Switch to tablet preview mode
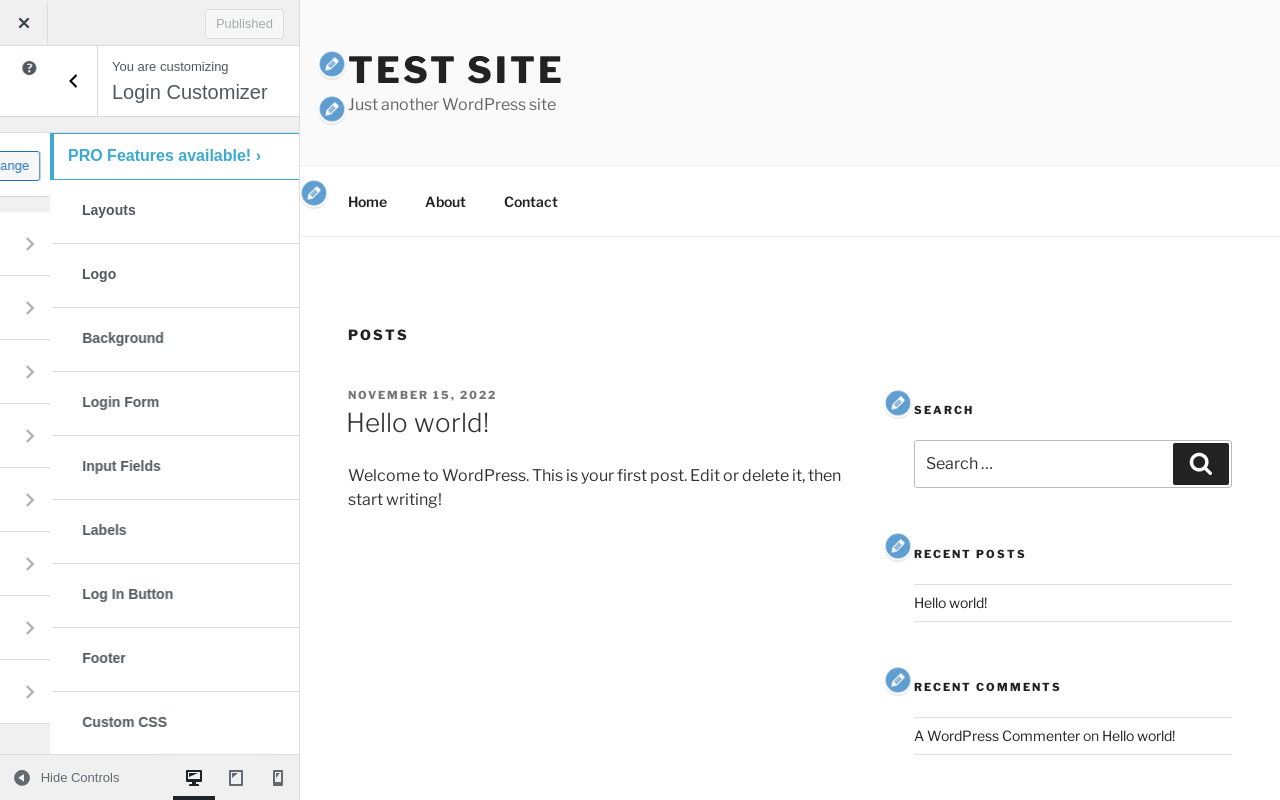Screen dimensions: 1280x800 click(236, 778)
